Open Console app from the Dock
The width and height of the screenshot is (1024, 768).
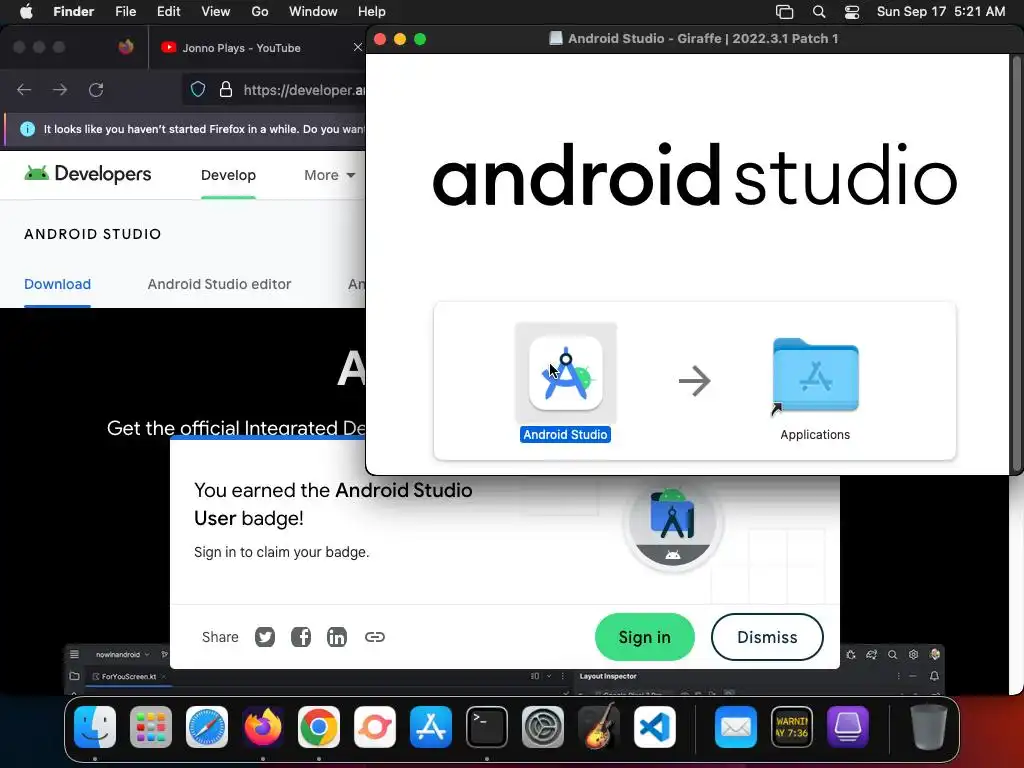pos(792,727)
